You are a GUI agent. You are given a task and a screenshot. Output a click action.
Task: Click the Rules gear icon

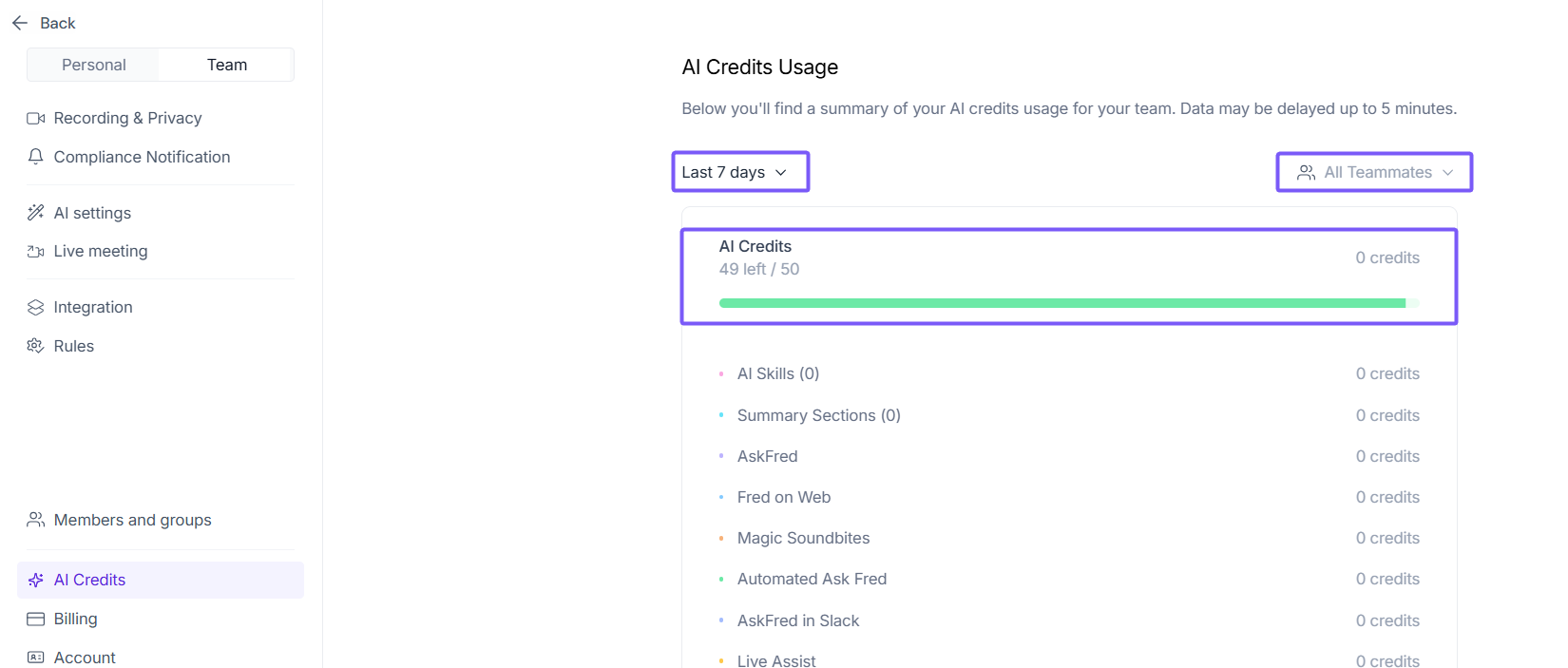[x=36, y=346]
